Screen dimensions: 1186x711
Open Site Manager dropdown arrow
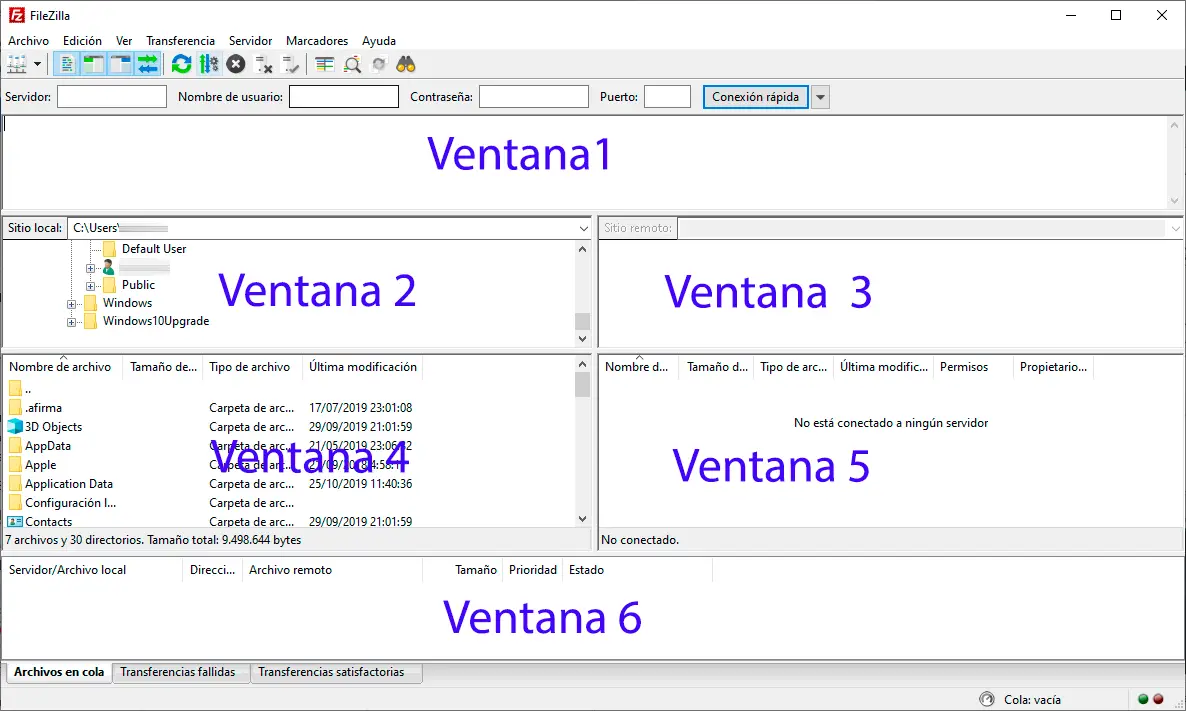pyautogui.click(x=37, y=65)
